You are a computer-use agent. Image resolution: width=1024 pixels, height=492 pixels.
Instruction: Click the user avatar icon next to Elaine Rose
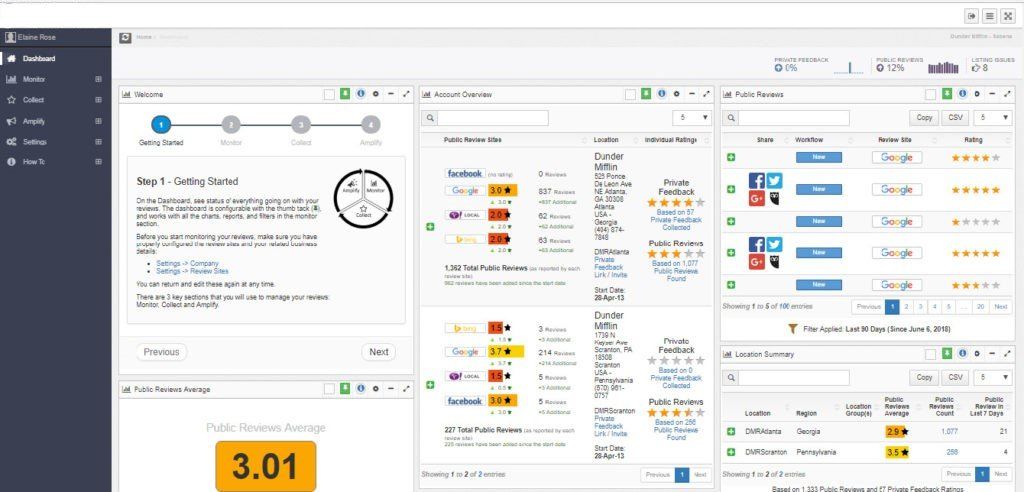tap(10, 37)
